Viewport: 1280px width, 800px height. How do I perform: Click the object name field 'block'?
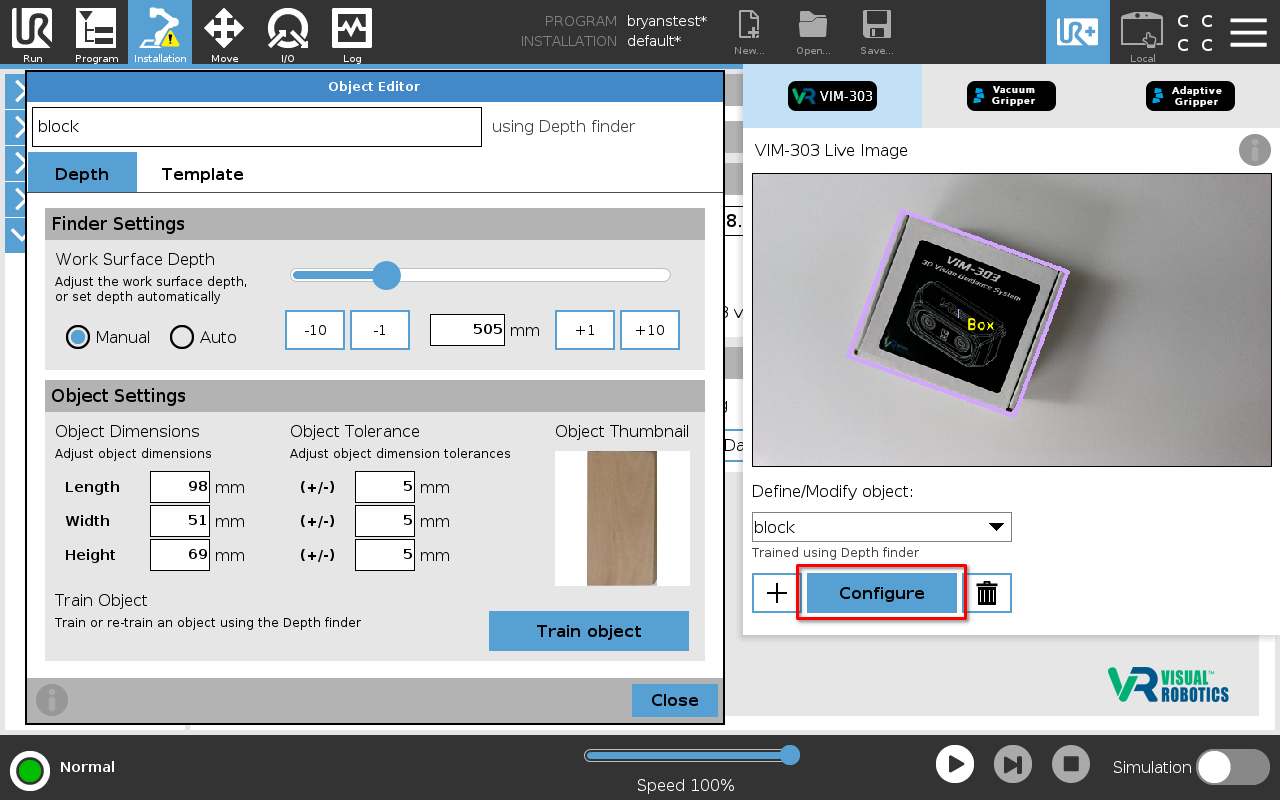[x=257, y=127]
